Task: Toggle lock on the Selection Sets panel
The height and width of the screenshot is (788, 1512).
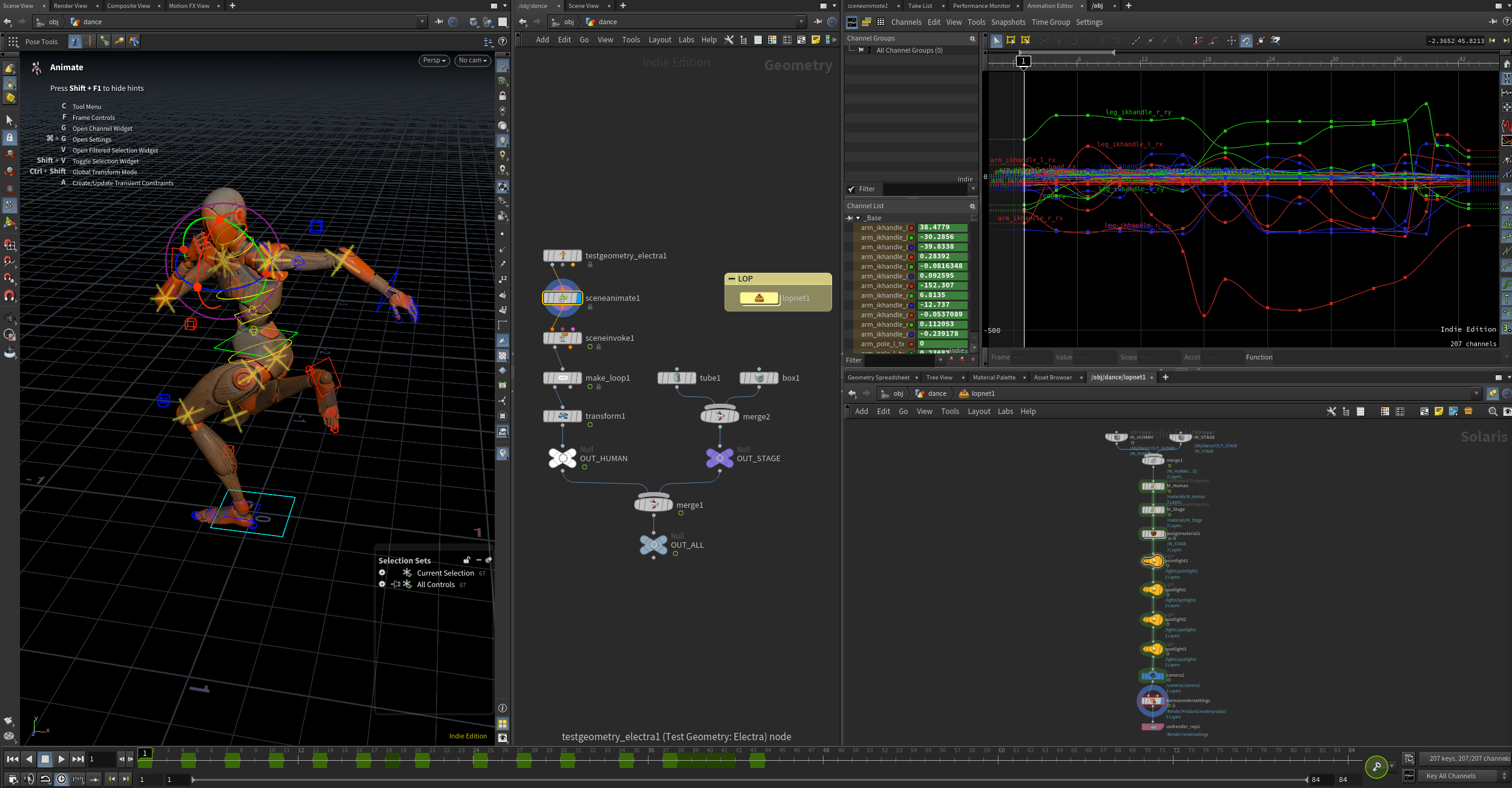Action: point(467,560)
